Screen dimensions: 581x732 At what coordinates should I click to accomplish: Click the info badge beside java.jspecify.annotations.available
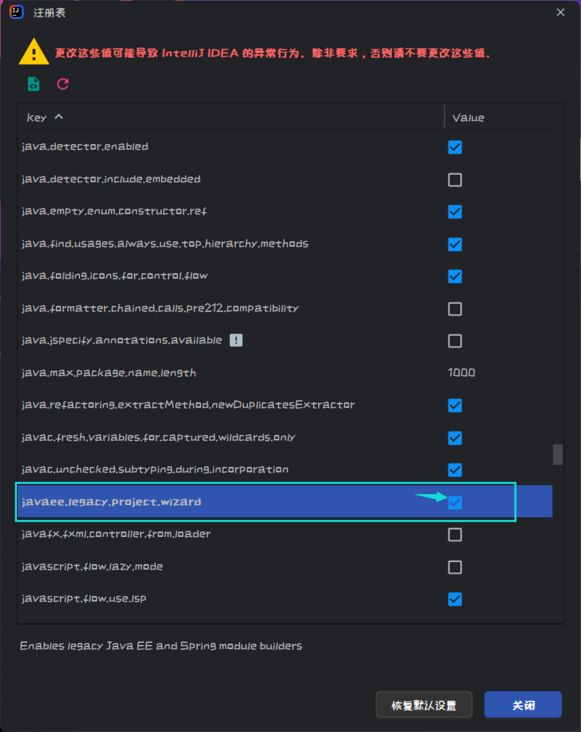point(236,340)
